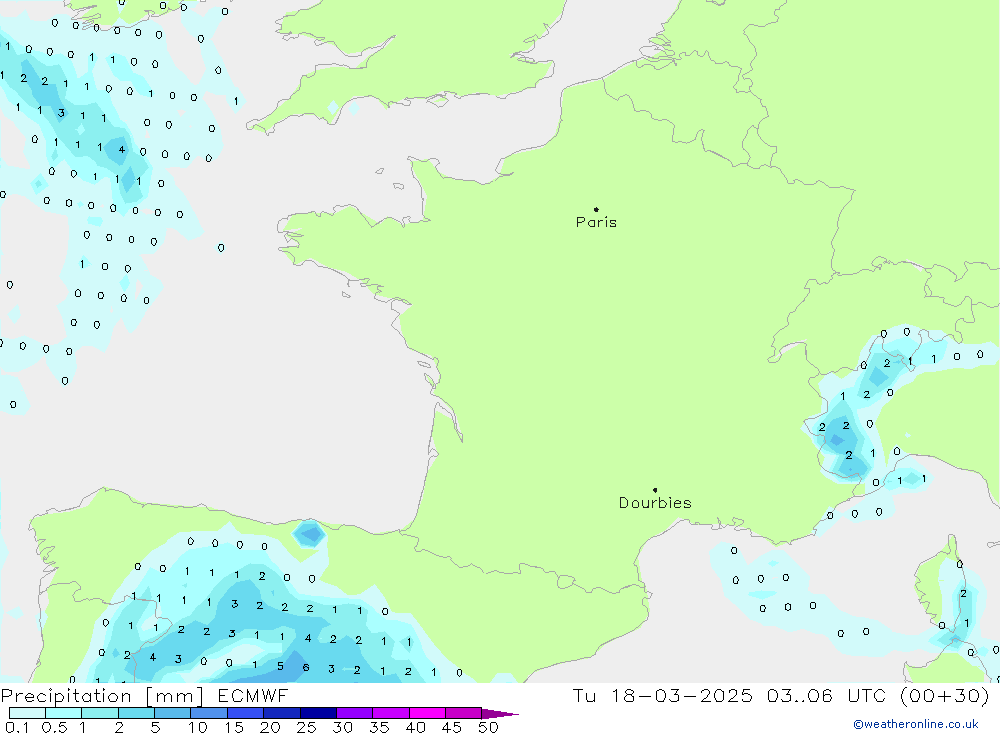Click the over-50 arrow tip of legend
The image size is (1000, 733).
coord(501,714)
